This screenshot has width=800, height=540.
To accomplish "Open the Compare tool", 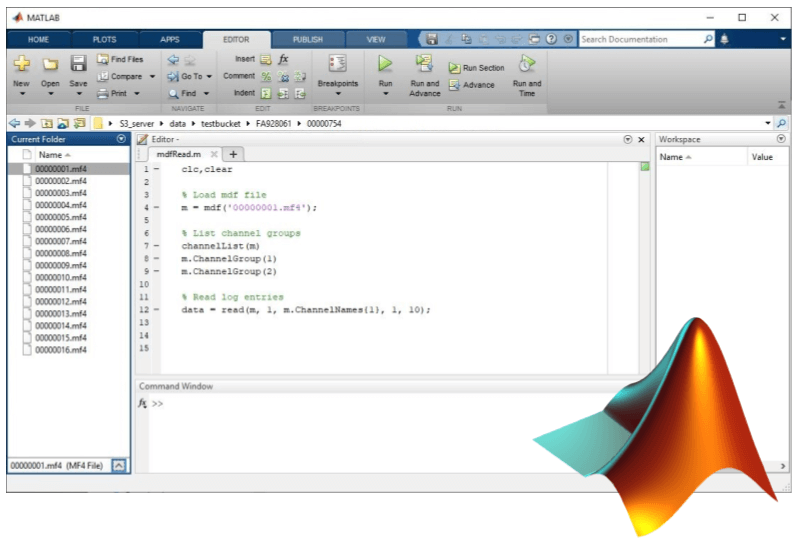I will (x=120, y=77).
